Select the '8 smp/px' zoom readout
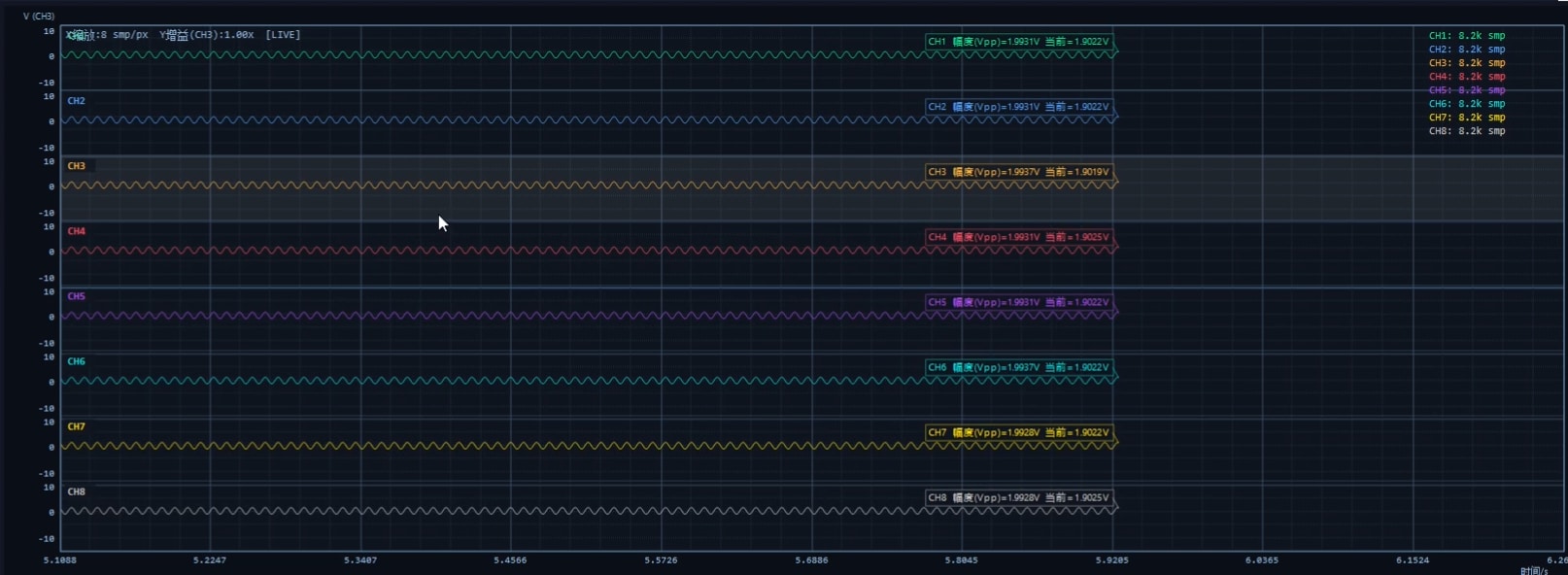 (124, 35)
